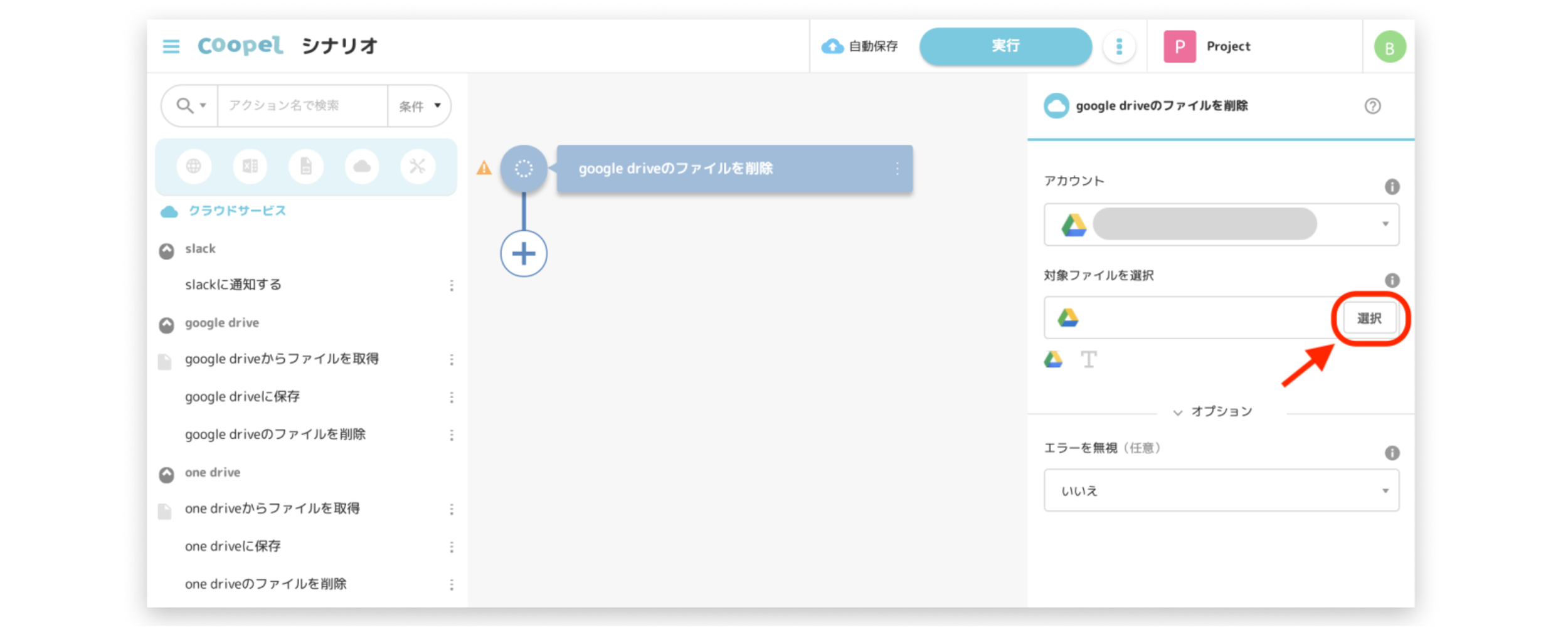
Task: Open options for google driveに保存
Action: [x=452, y=398]
